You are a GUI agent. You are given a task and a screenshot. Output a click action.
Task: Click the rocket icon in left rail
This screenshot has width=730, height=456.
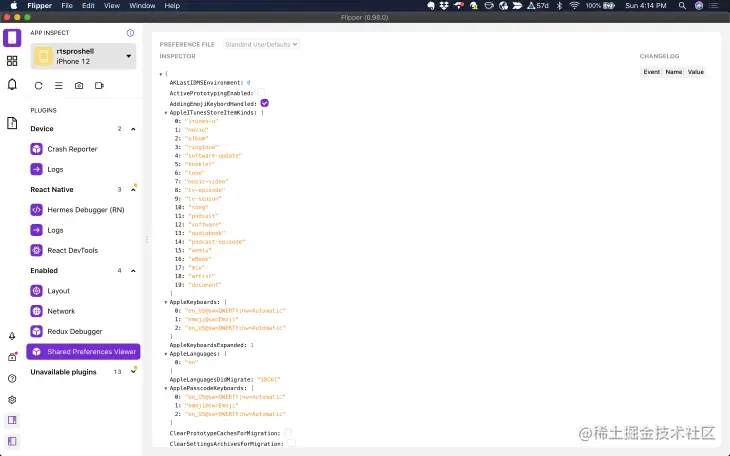(x=12, y=336)
